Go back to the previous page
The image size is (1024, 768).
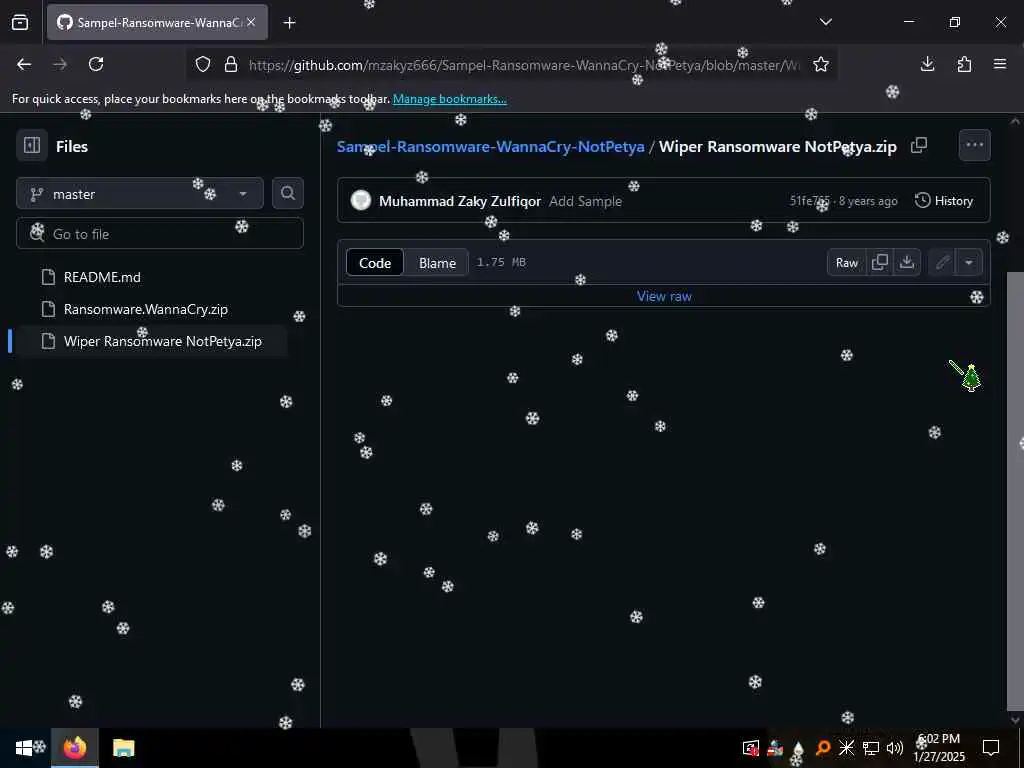click(24, 64)
